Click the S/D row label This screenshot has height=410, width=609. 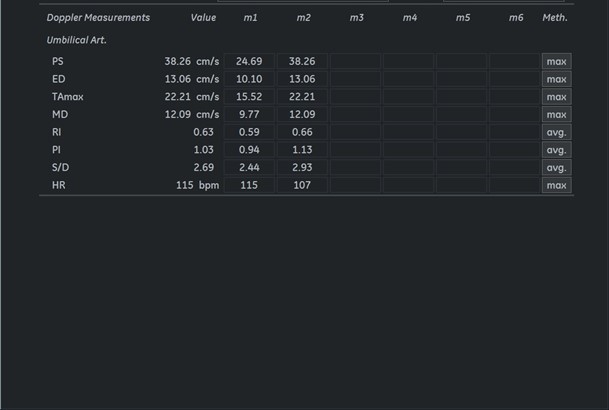tap(61, 167)
